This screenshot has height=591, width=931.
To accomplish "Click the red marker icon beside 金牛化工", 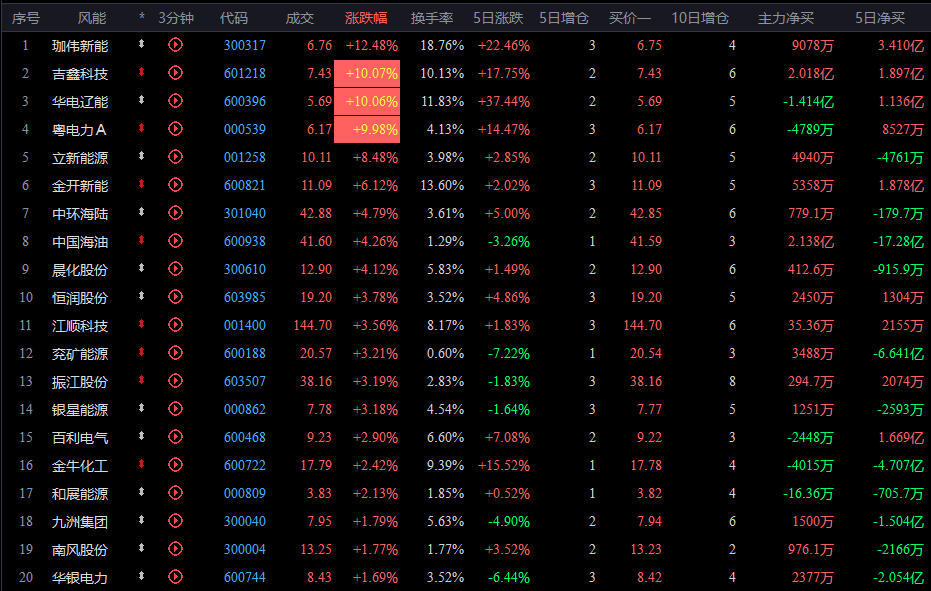I will [142, 465].
